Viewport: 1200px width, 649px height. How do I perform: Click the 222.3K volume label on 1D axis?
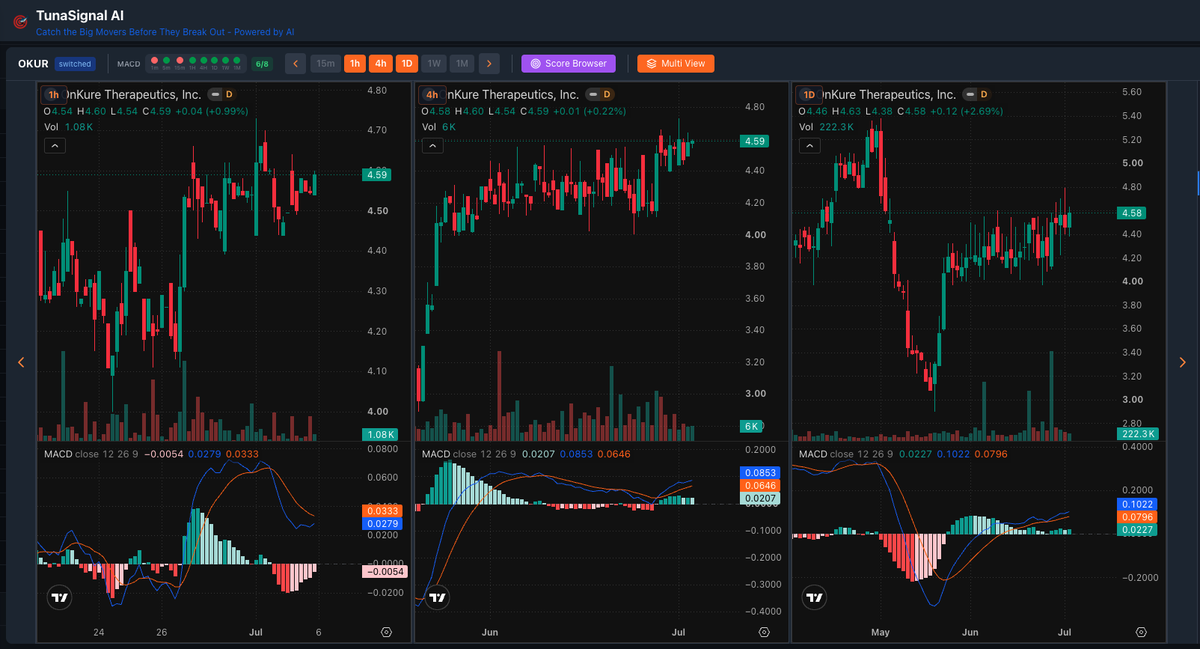click(x=1140, y=433)
